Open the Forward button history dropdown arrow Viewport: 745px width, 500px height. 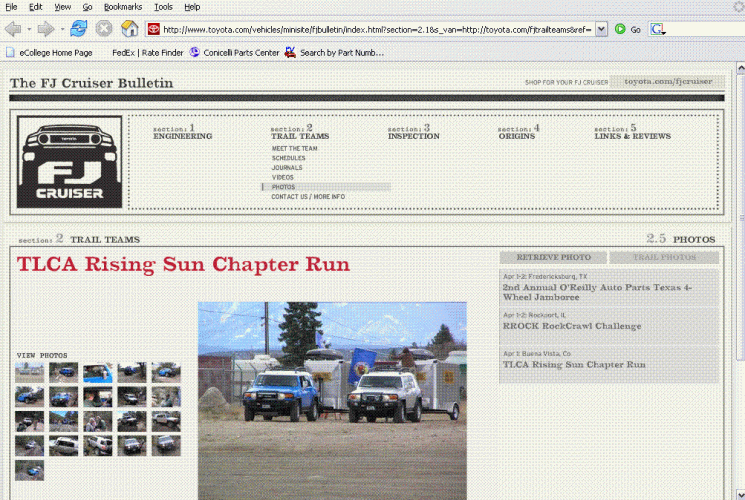click(x=62, y=29)
